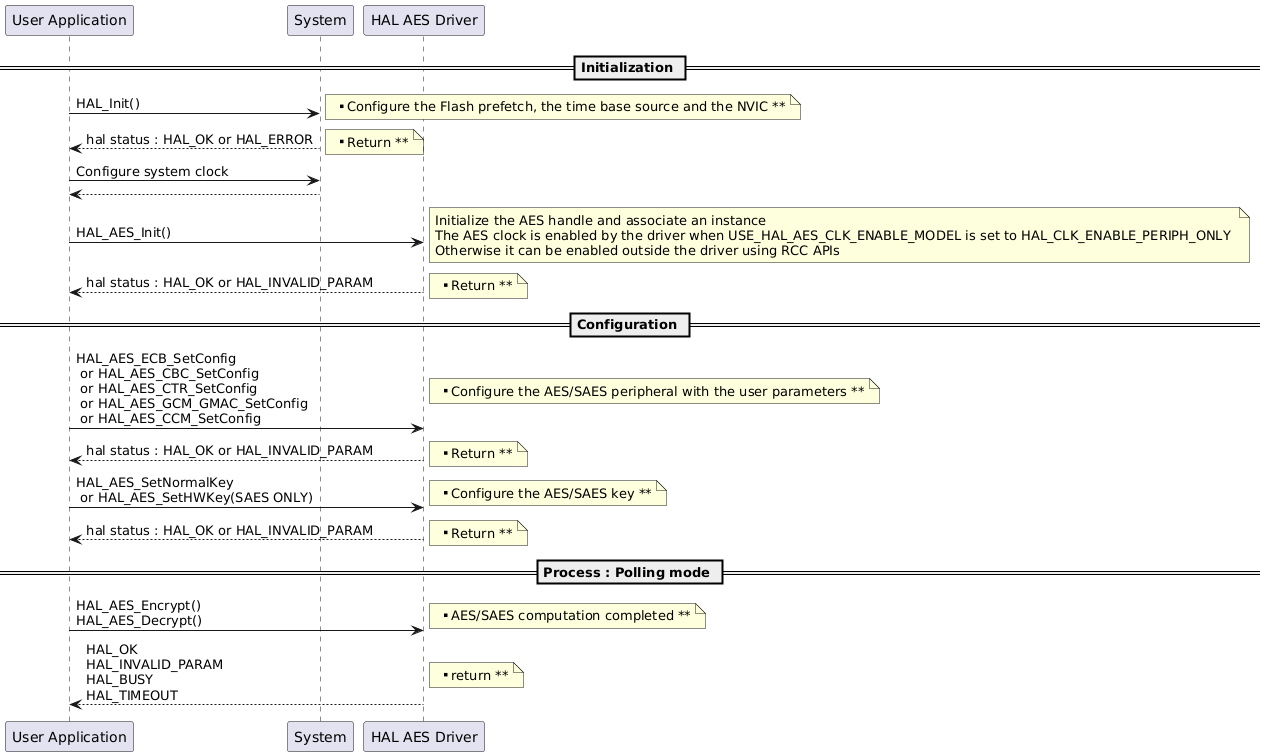Click the top System participant box
The image size is (1265, 756).
click(319, 20)
